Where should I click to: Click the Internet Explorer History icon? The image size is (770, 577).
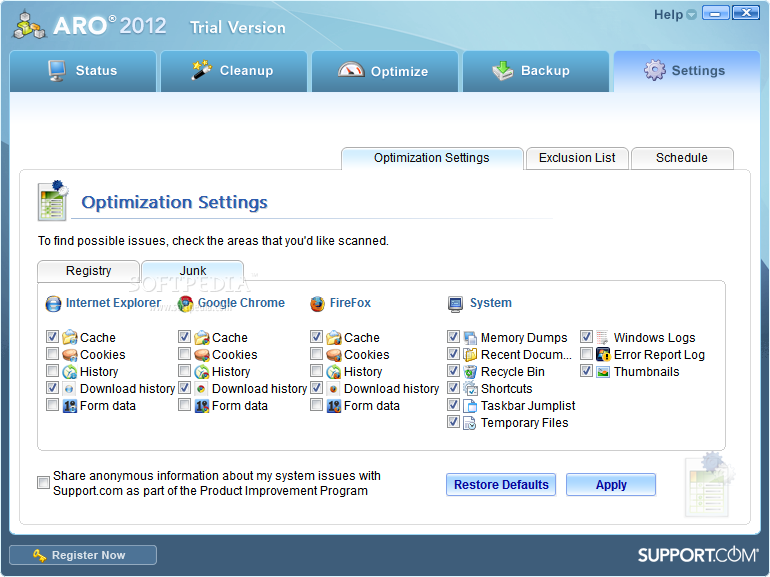(x=70, y=372)
